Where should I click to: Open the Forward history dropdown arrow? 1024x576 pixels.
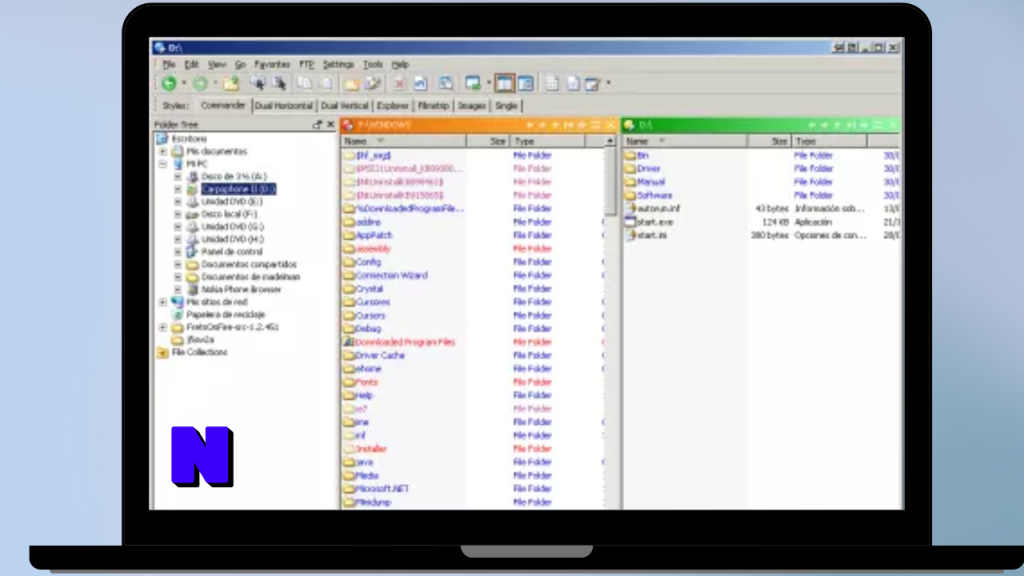click(x=215, y=84)
